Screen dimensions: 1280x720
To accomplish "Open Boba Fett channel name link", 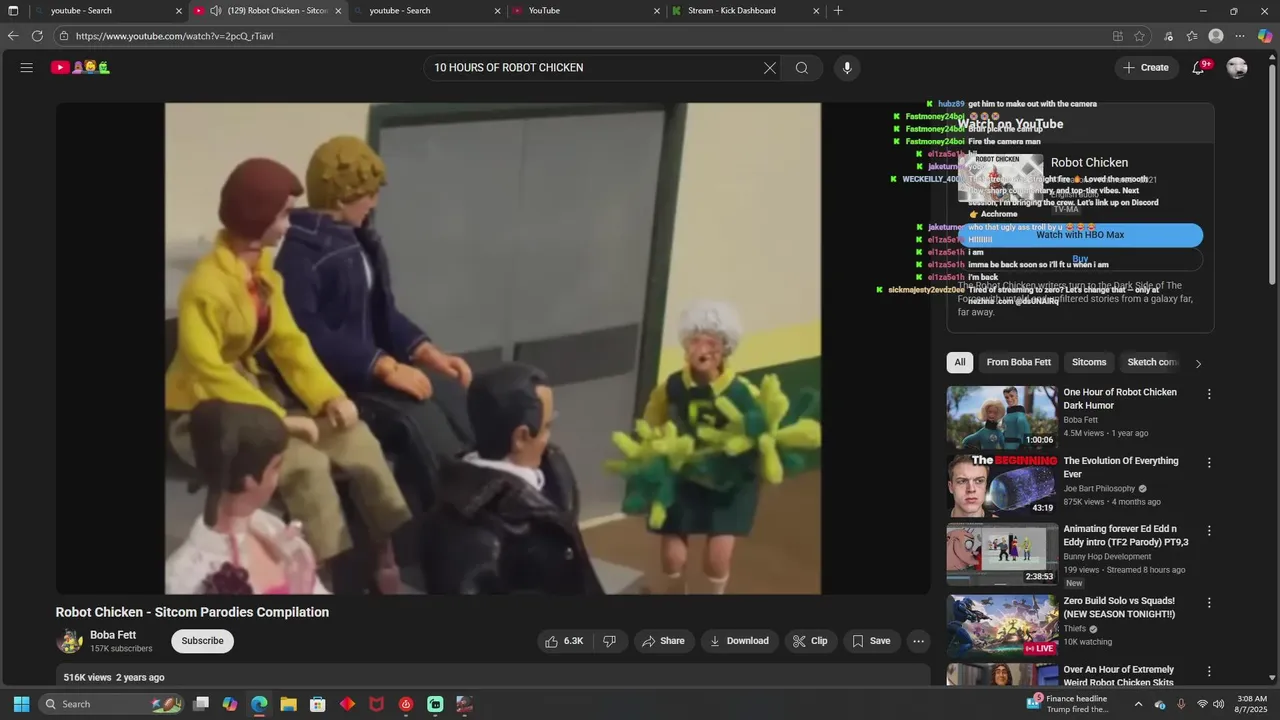I will [113, 635].
